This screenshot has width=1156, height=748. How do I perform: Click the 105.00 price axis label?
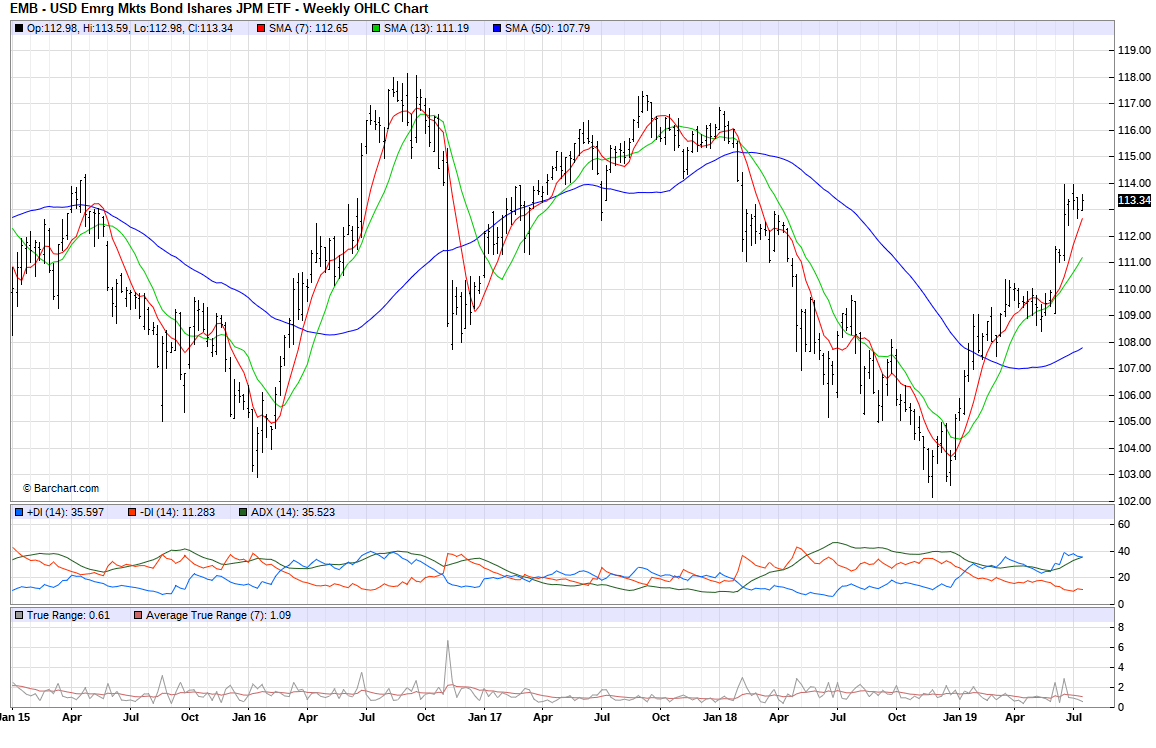coord(1134,422)
